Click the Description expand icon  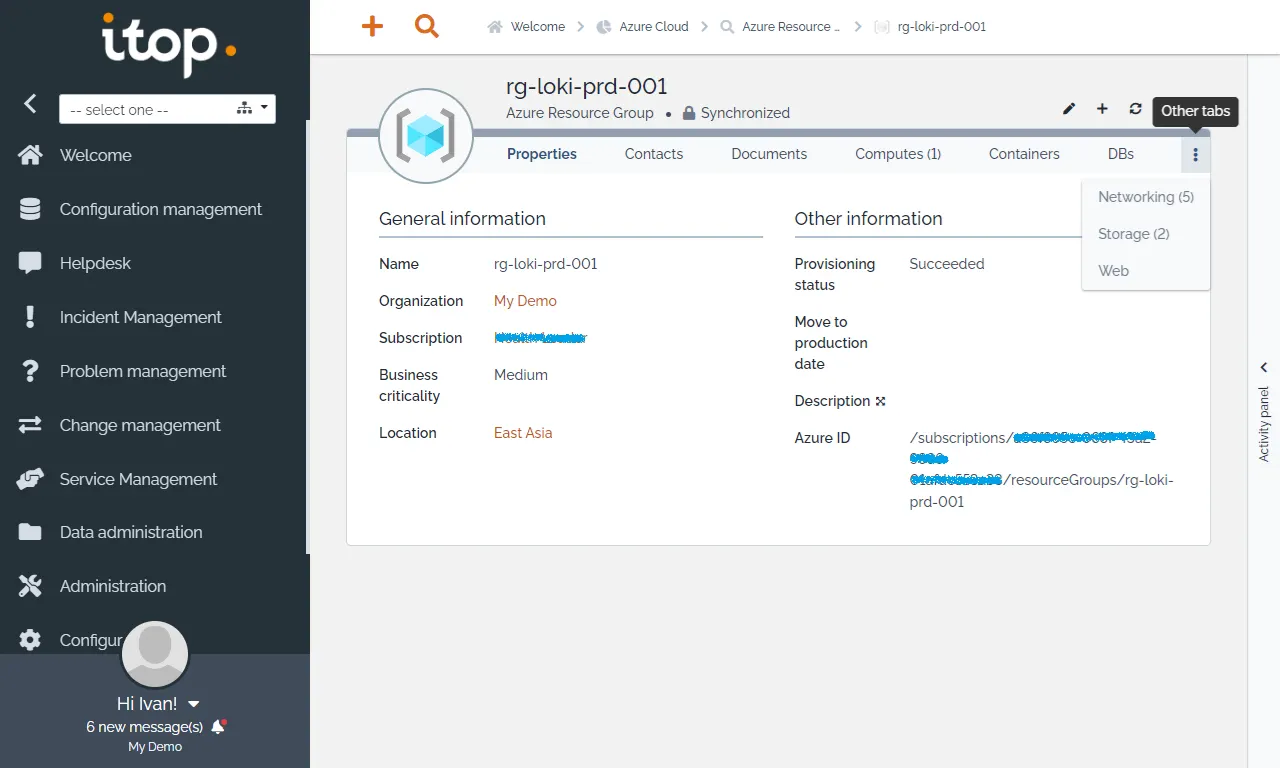[x=881, y=401]
